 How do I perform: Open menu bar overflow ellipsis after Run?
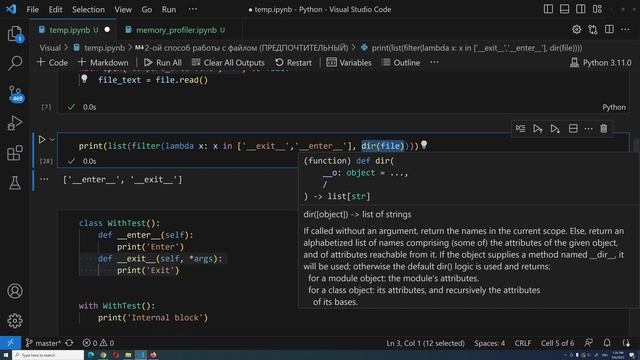point(193,9)
